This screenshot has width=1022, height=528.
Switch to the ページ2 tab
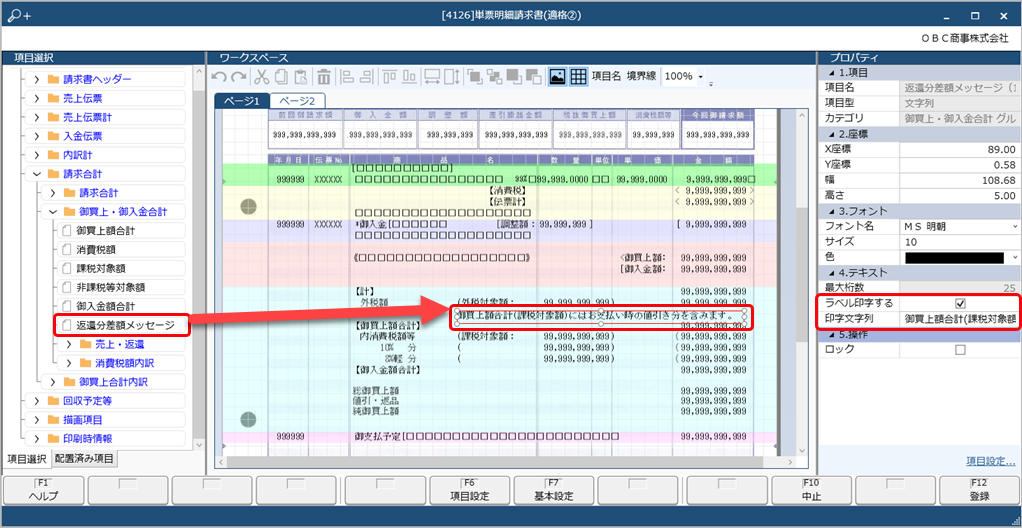pyautogui.click(x=297, y=101)
